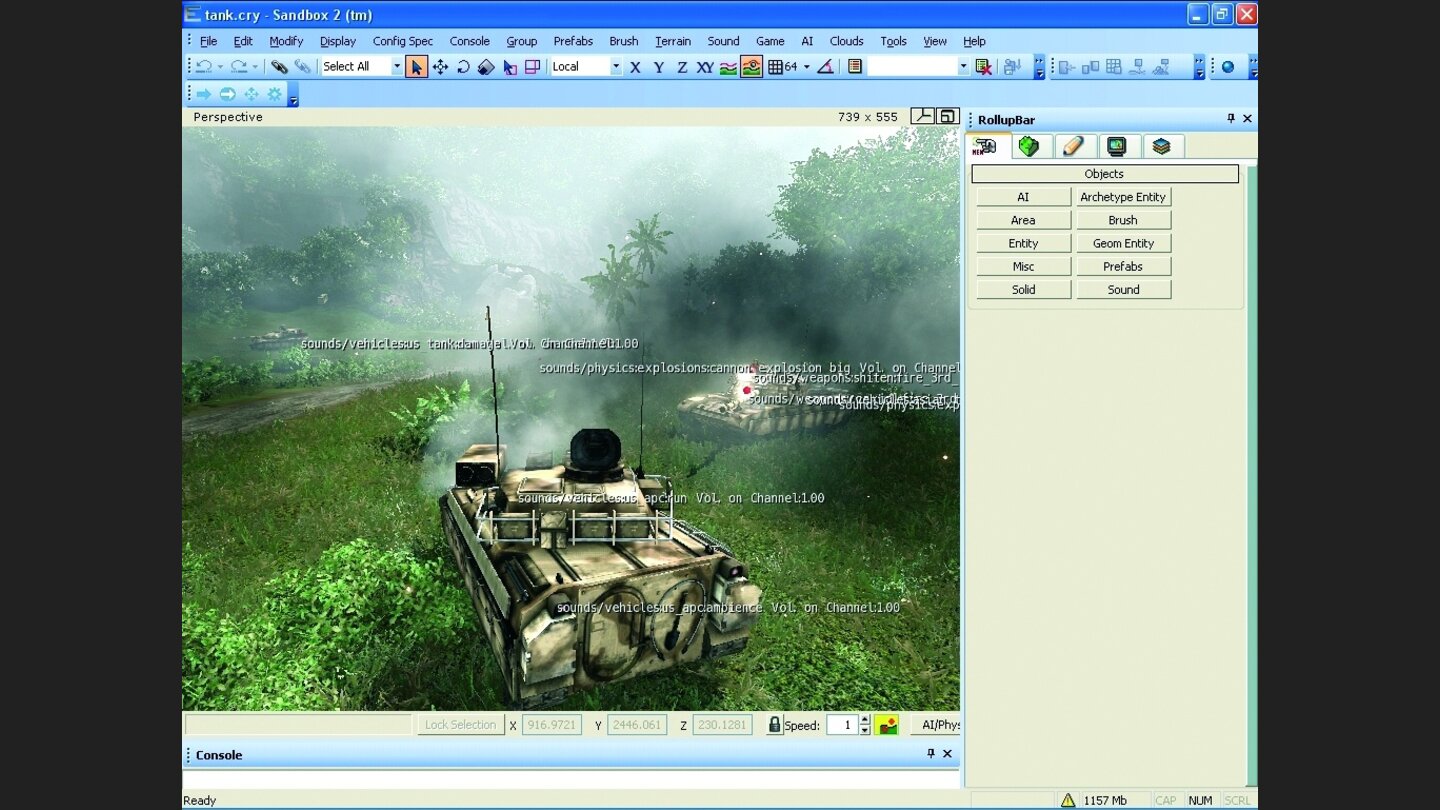
Task: Open the empty selection-name dropdown
Action: 963,67
